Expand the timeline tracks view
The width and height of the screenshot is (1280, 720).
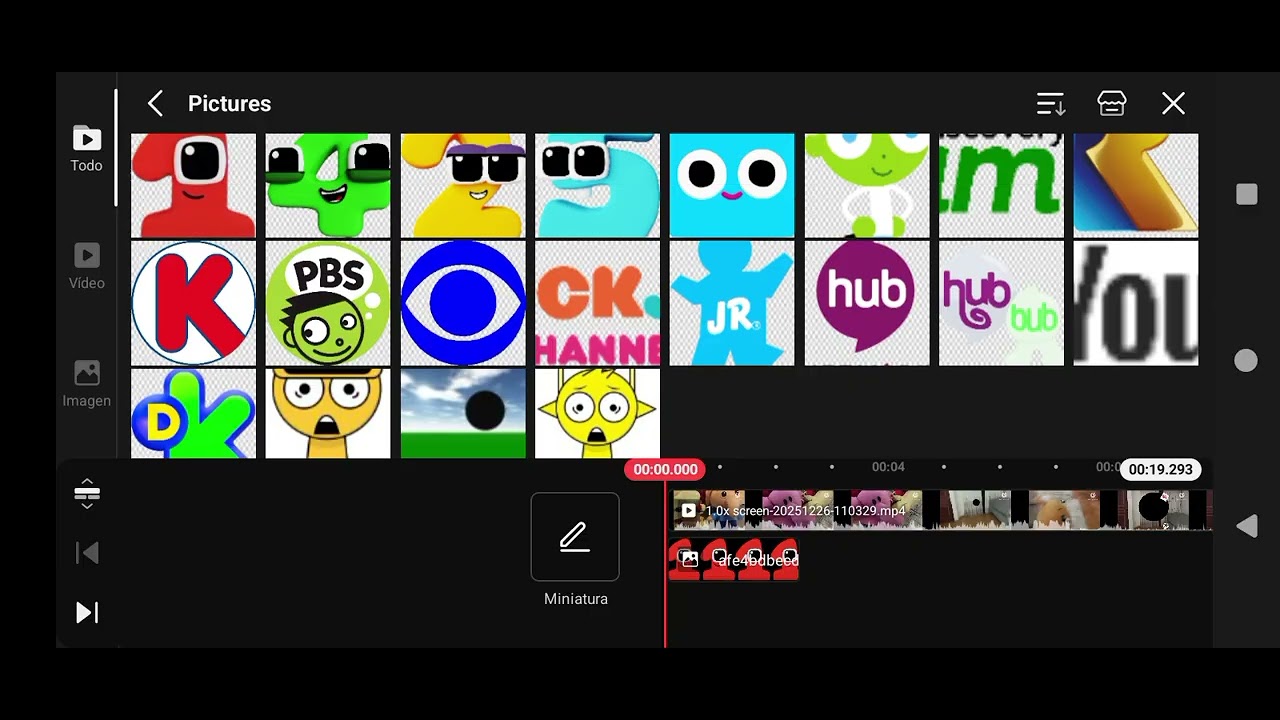tap(87, 493)
